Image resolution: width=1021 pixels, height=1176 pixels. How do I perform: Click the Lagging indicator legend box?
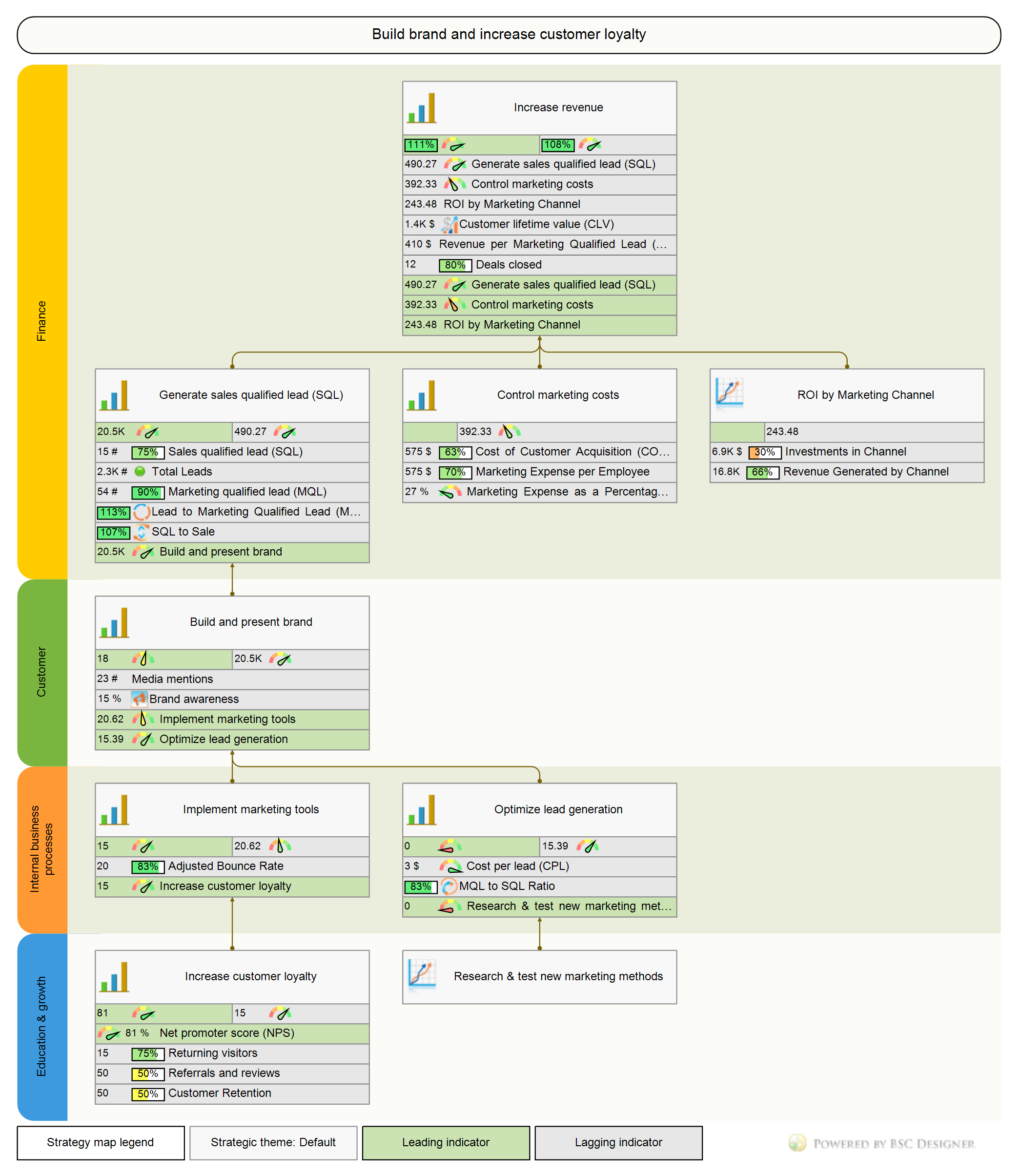point(619,1142)
